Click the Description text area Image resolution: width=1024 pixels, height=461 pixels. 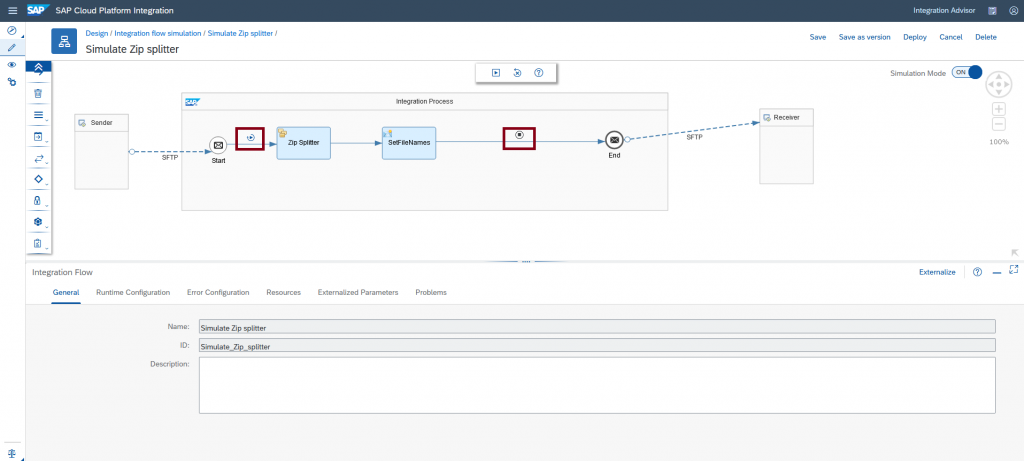597,385
